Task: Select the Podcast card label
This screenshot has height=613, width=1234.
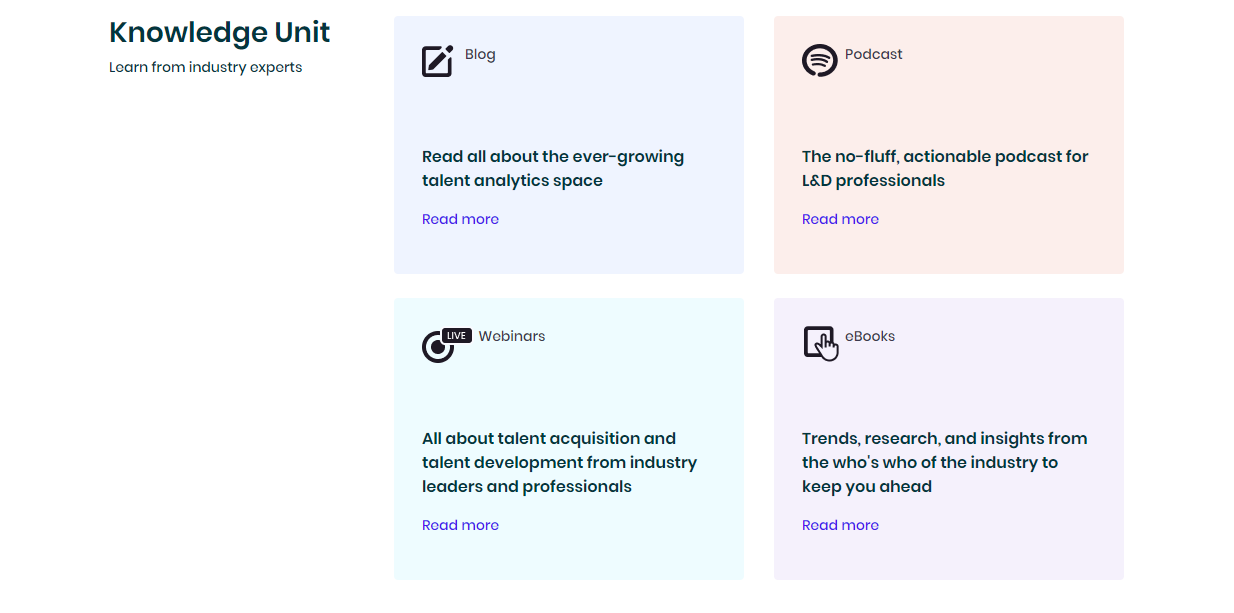Action: 873,54
